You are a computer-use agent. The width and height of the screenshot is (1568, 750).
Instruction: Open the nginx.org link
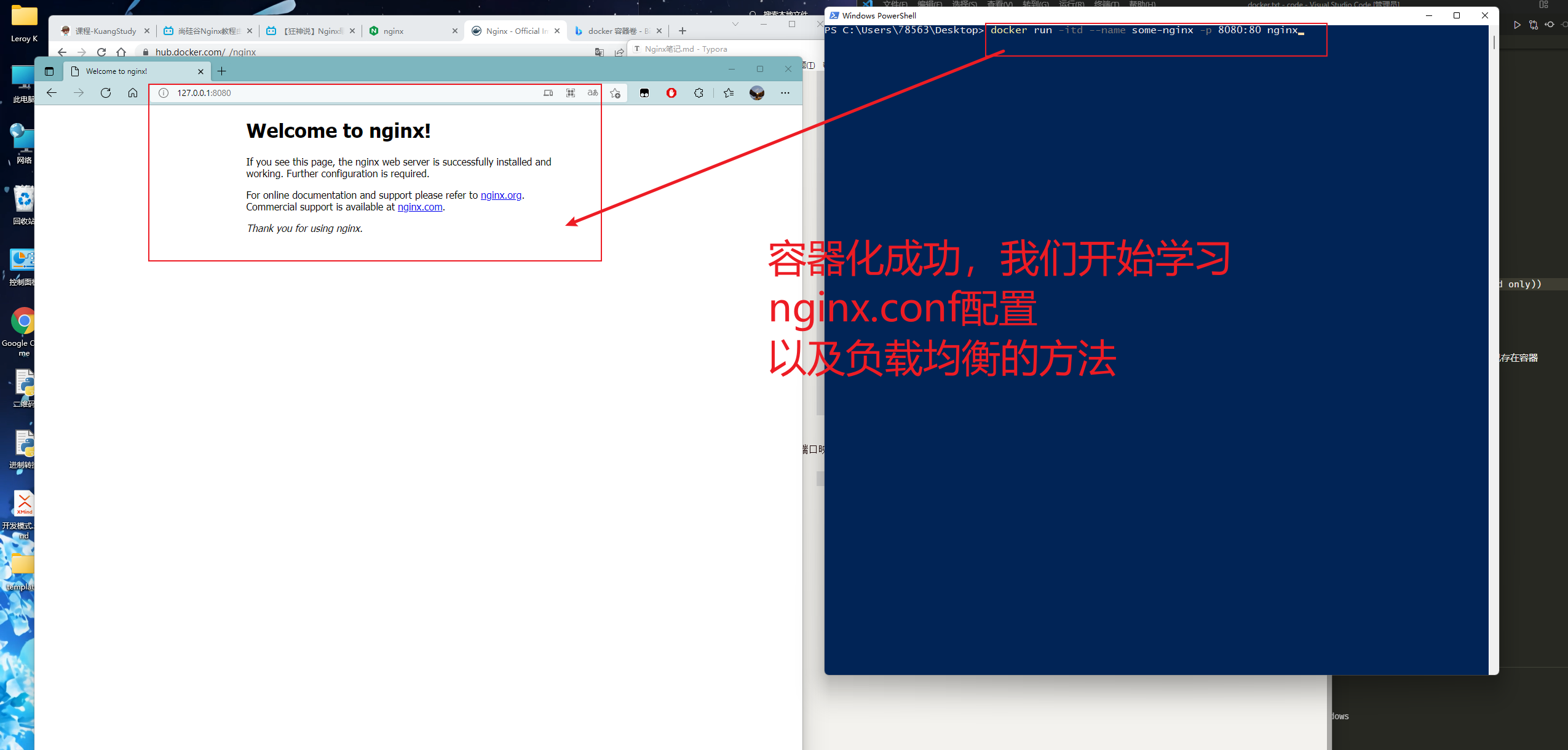point(501,195)
